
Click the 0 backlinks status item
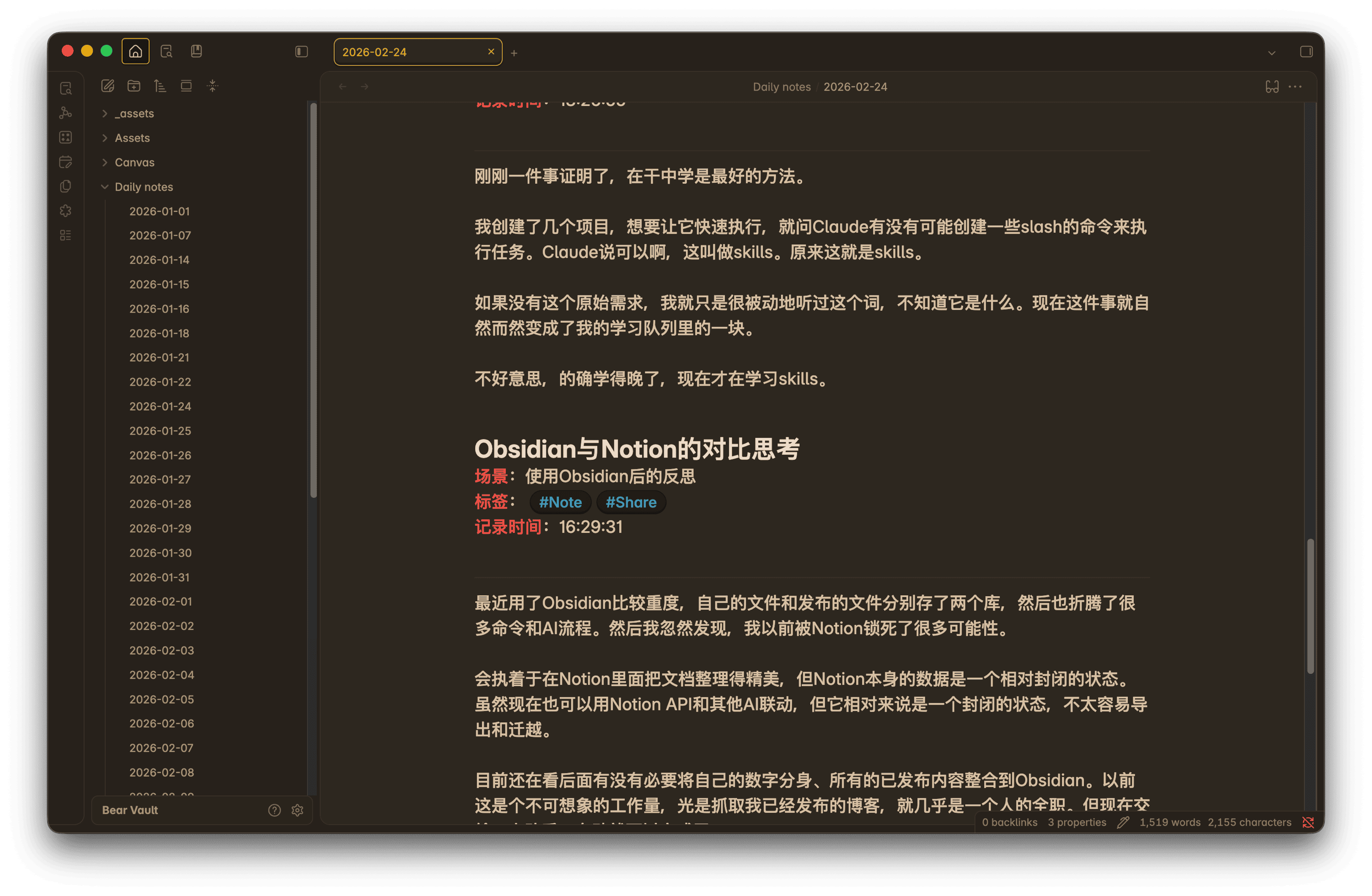click(x=1009, y=822)
